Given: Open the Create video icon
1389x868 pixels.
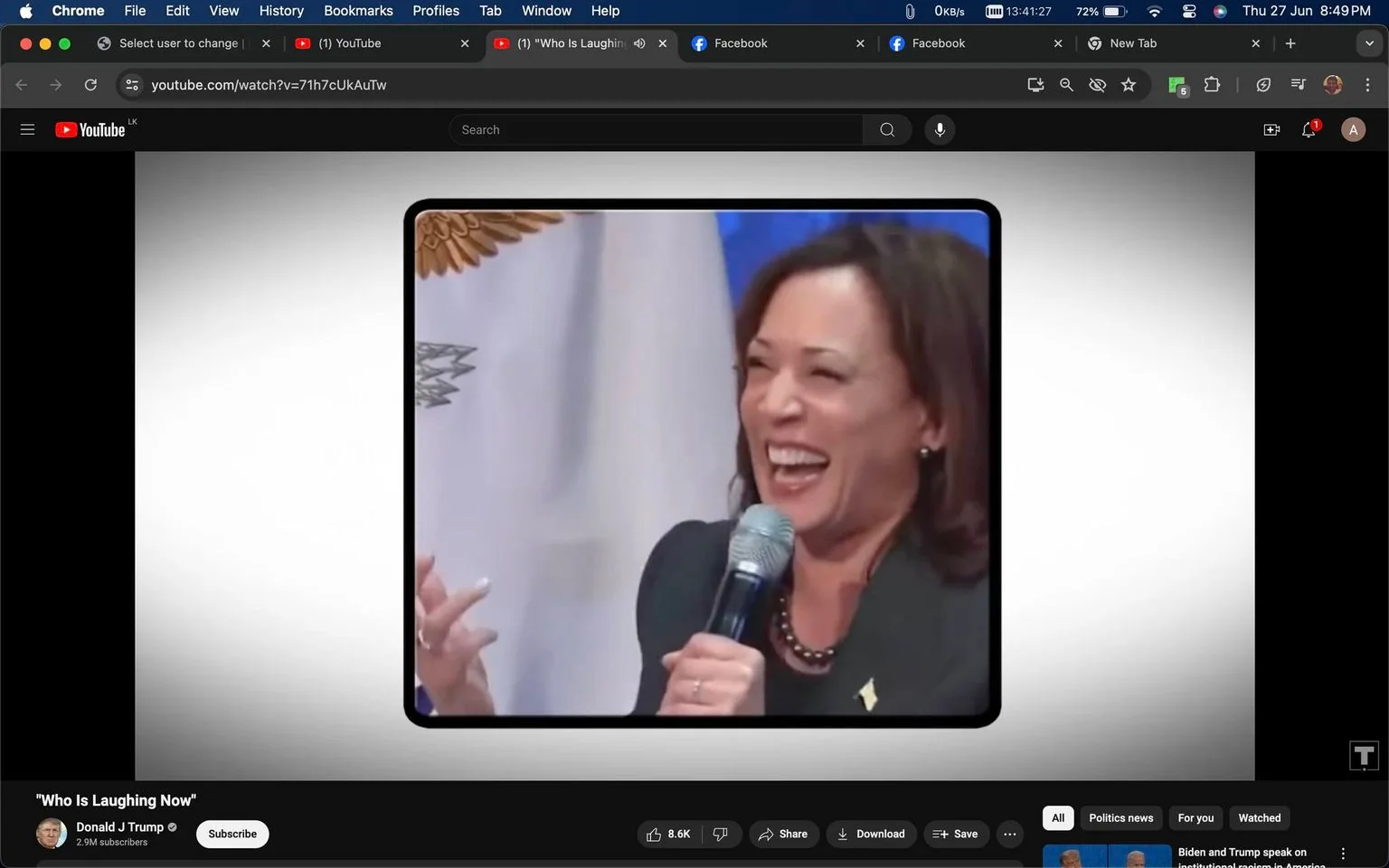Looking at the screenshot, I should click(x=1271, y=129).
